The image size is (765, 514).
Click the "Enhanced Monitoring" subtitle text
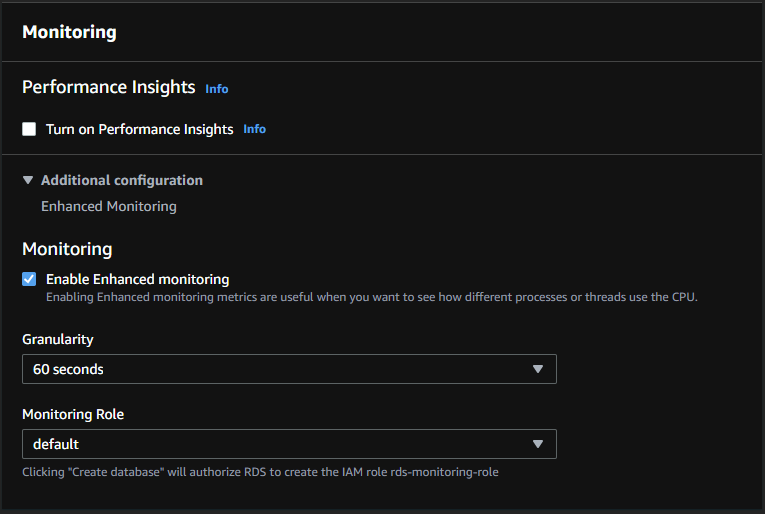point(108,206)
